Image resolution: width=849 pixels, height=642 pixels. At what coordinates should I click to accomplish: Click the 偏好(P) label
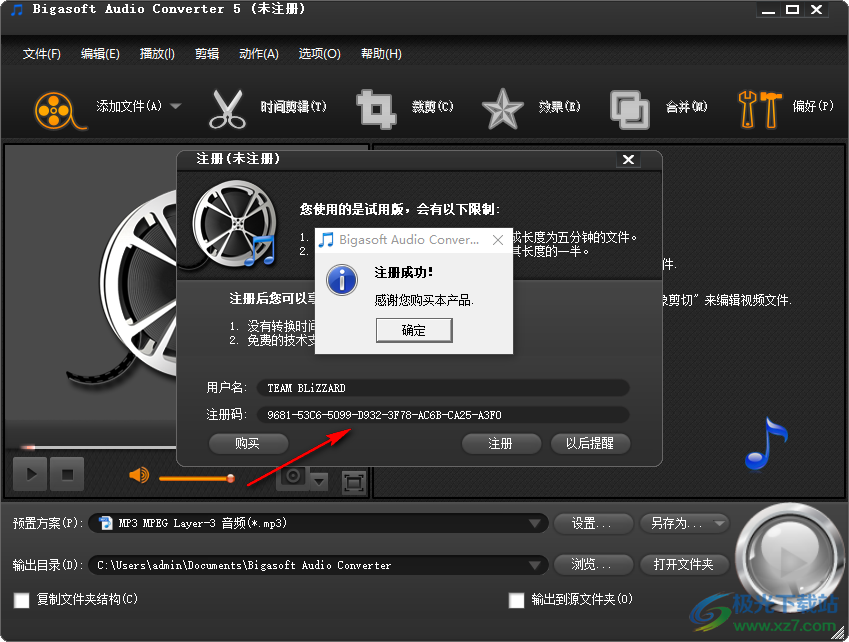click(813, 106)
